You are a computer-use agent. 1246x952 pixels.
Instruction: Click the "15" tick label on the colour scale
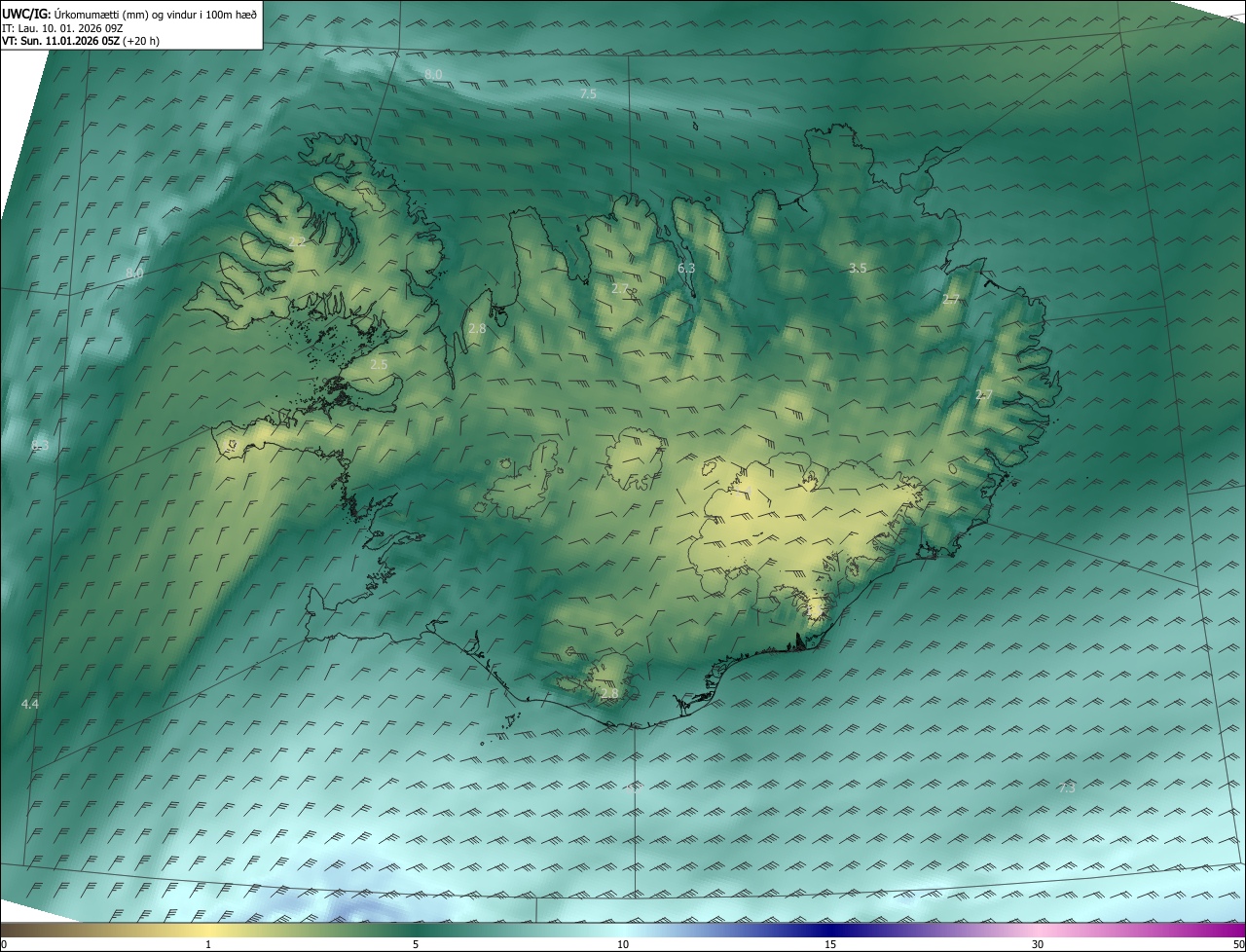click(x=830, y=944)
